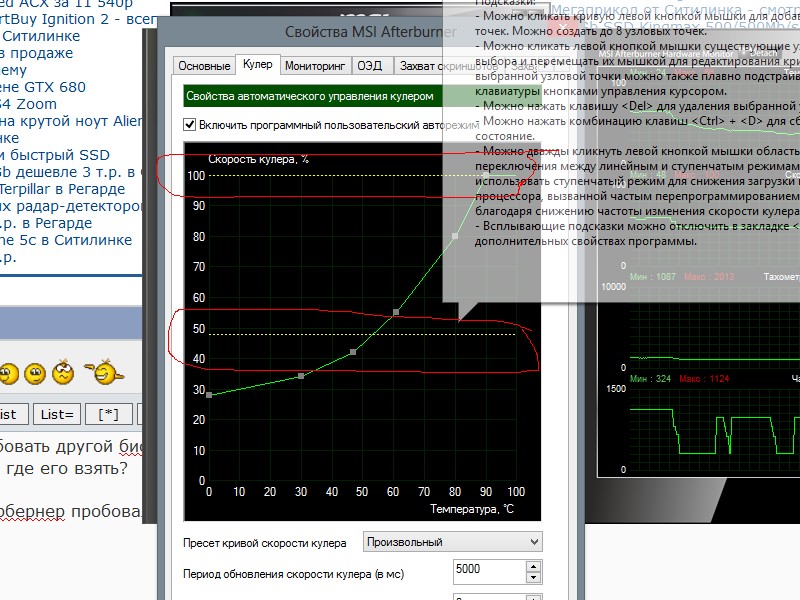Open the Захват скриншотов tab
800x600 pixels.
click(x=448, y=66)
